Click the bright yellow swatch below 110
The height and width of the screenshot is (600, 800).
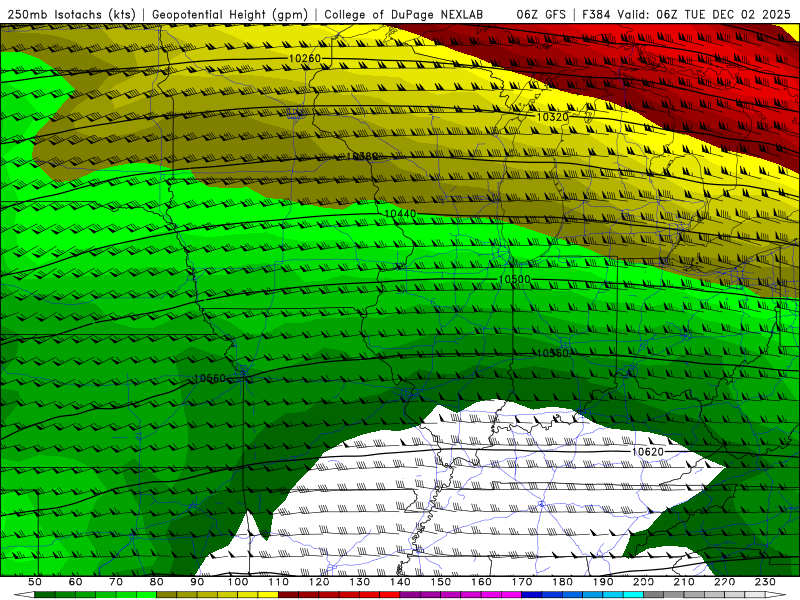click(268, 595)
